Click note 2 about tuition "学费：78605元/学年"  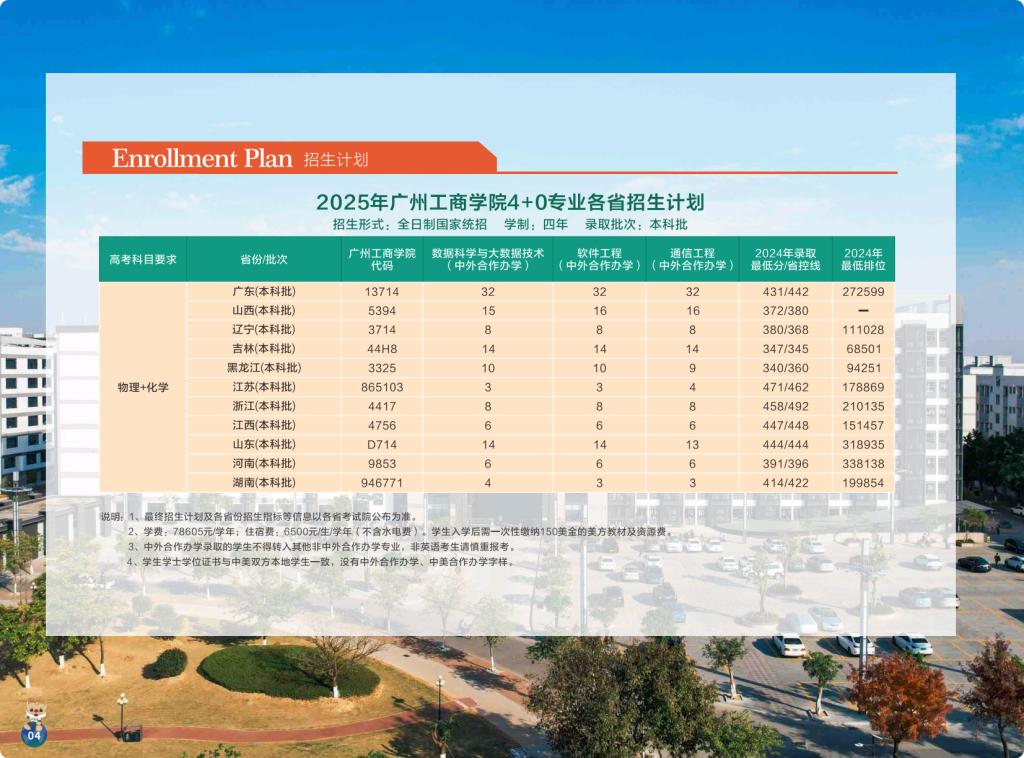click(400, 532)
